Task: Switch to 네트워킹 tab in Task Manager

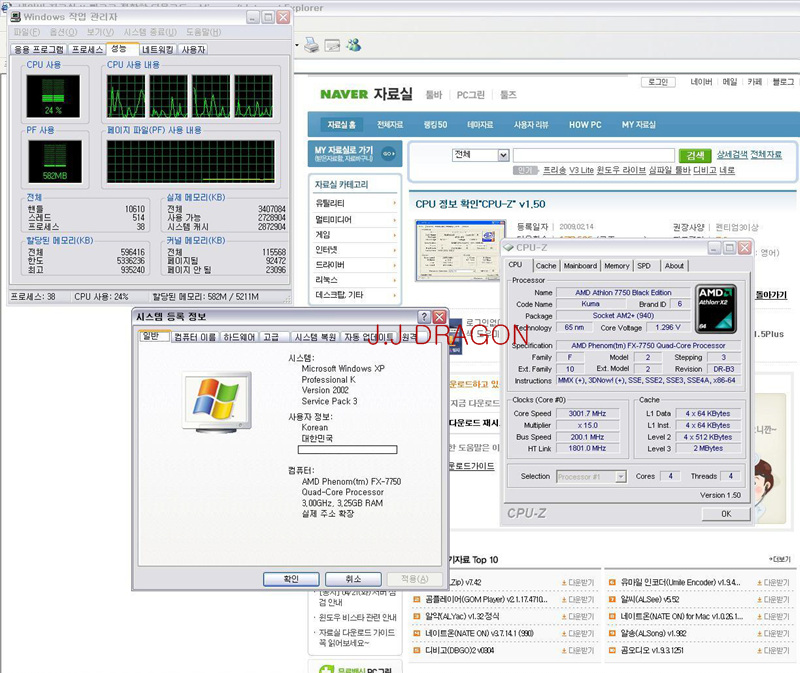Action: pyautogui.click(x=158, y=49)
